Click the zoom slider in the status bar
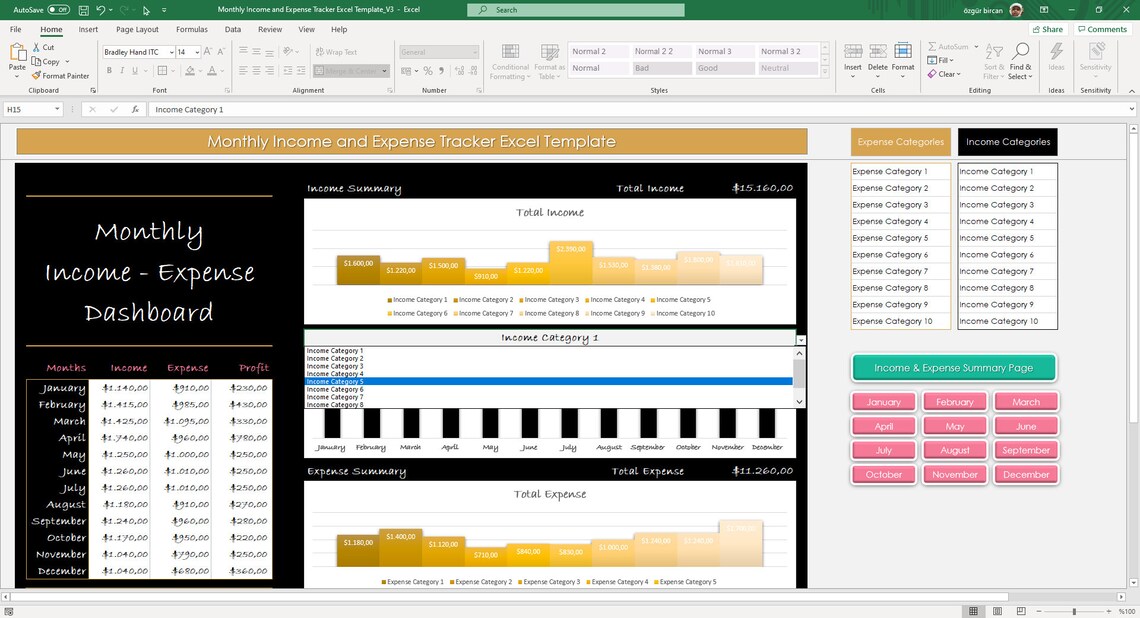 coord(1073,610)
